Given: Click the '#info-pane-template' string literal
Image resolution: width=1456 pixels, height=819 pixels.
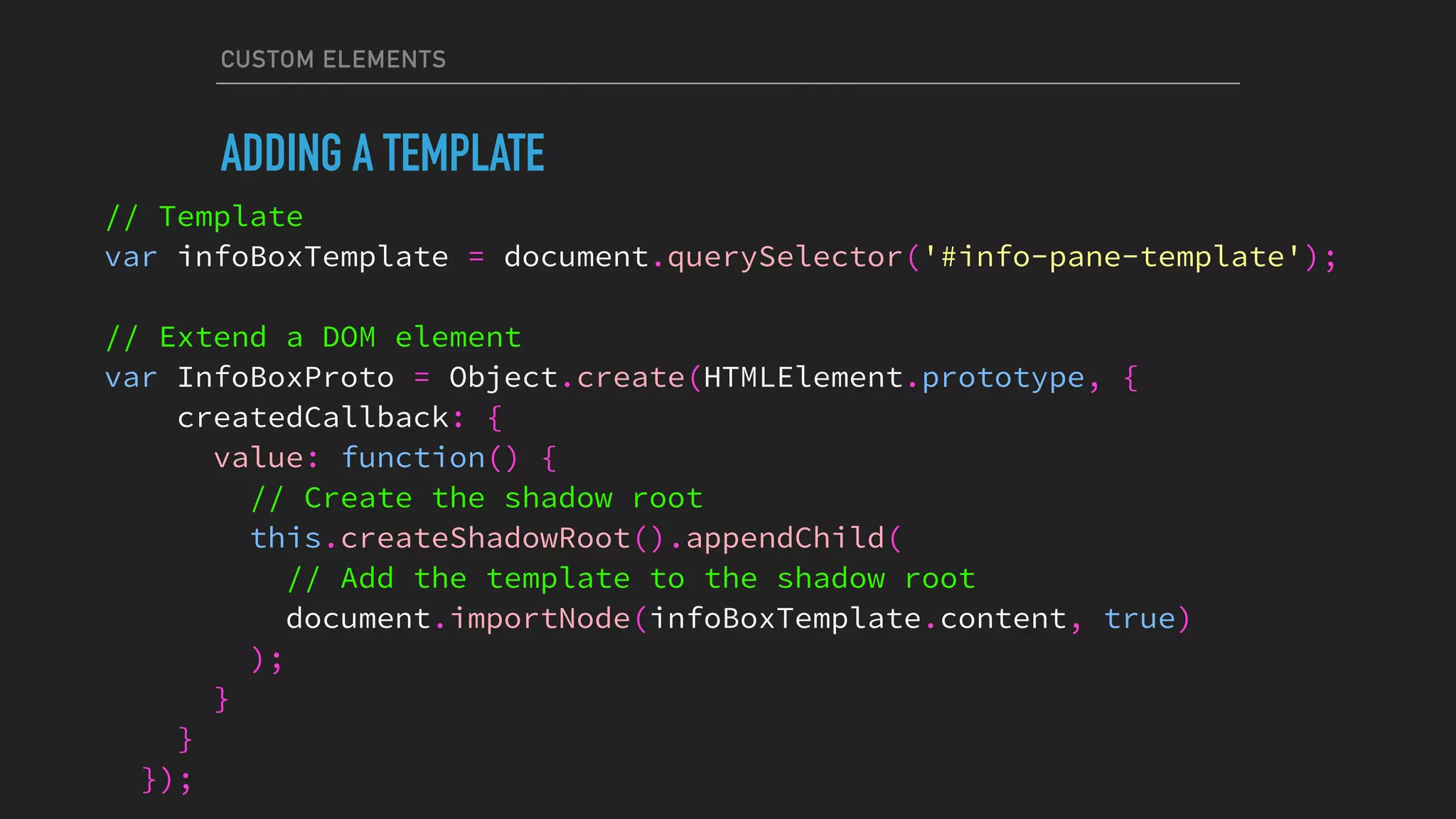Looking at the screenshot, I should click(1113, 257).
